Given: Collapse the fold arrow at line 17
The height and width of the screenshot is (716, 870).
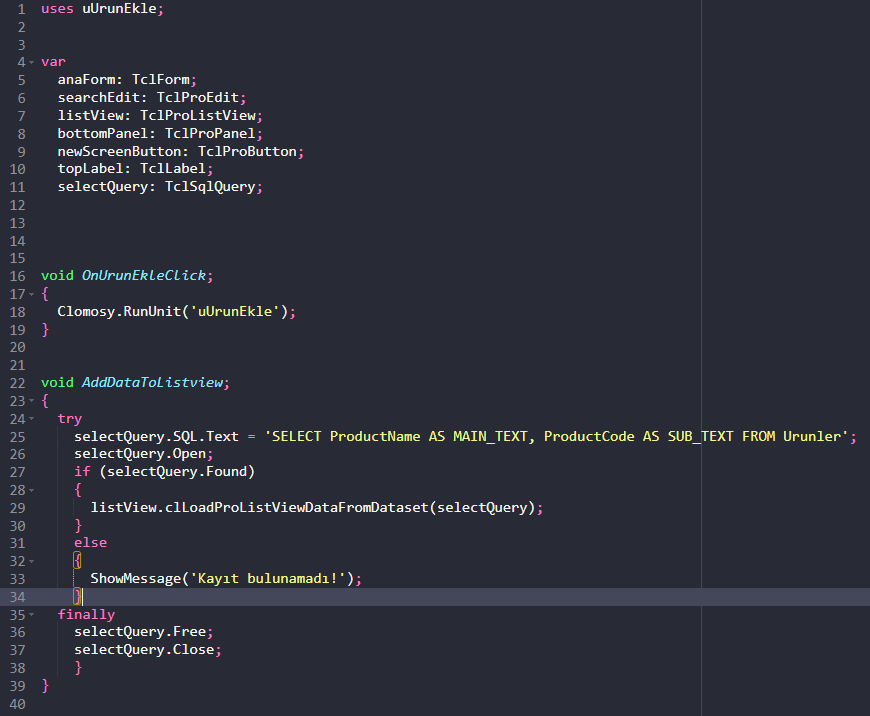Looking at the screenshot, I should (x=32, y=294).
